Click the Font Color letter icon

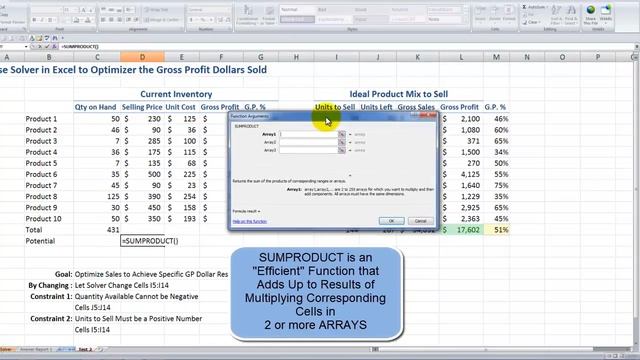[87, 20]
